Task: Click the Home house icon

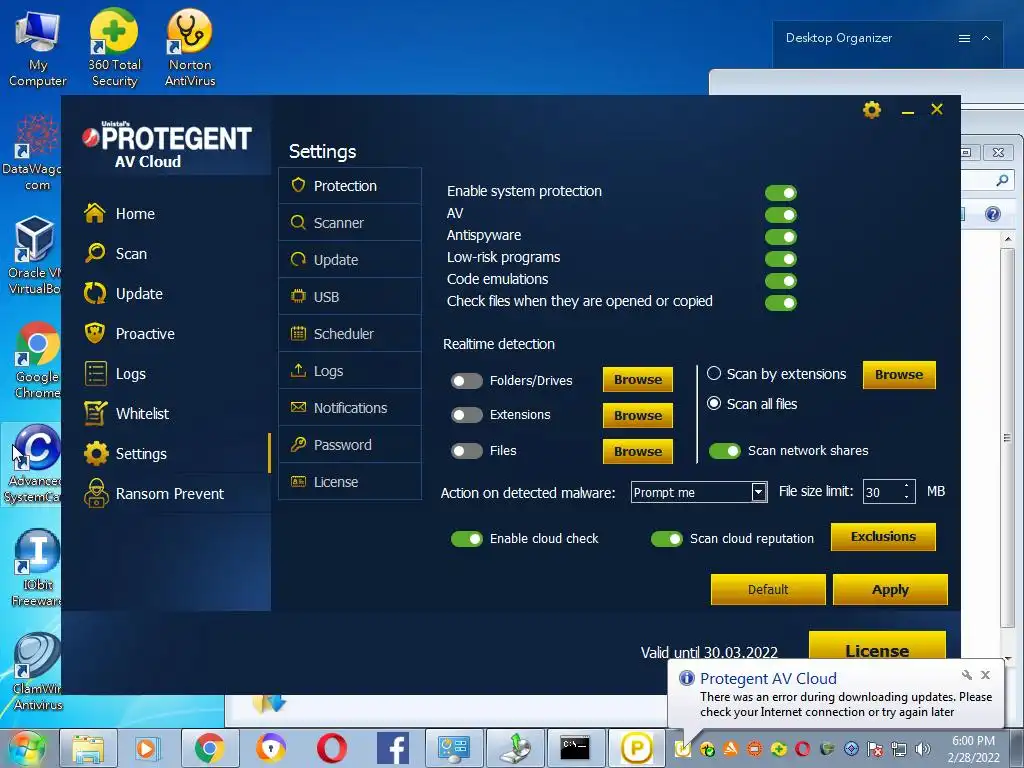Action: 95,213
